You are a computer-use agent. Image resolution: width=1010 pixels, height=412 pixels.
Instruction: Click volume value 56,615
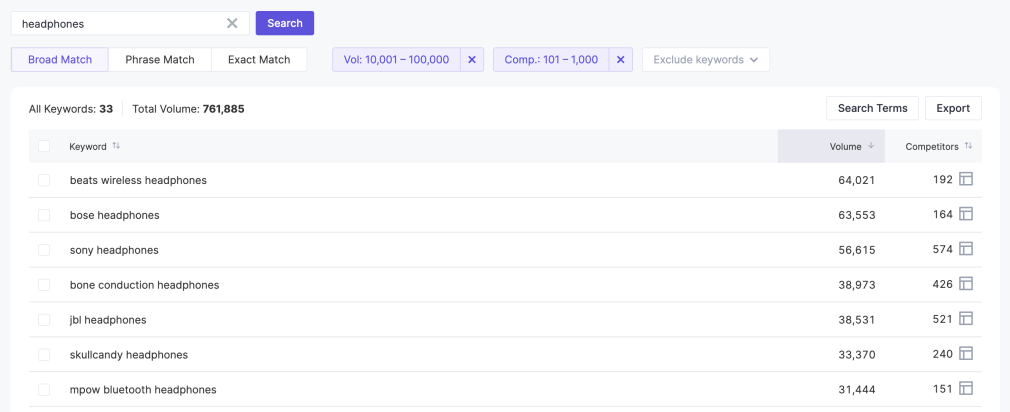coord(857,250)
